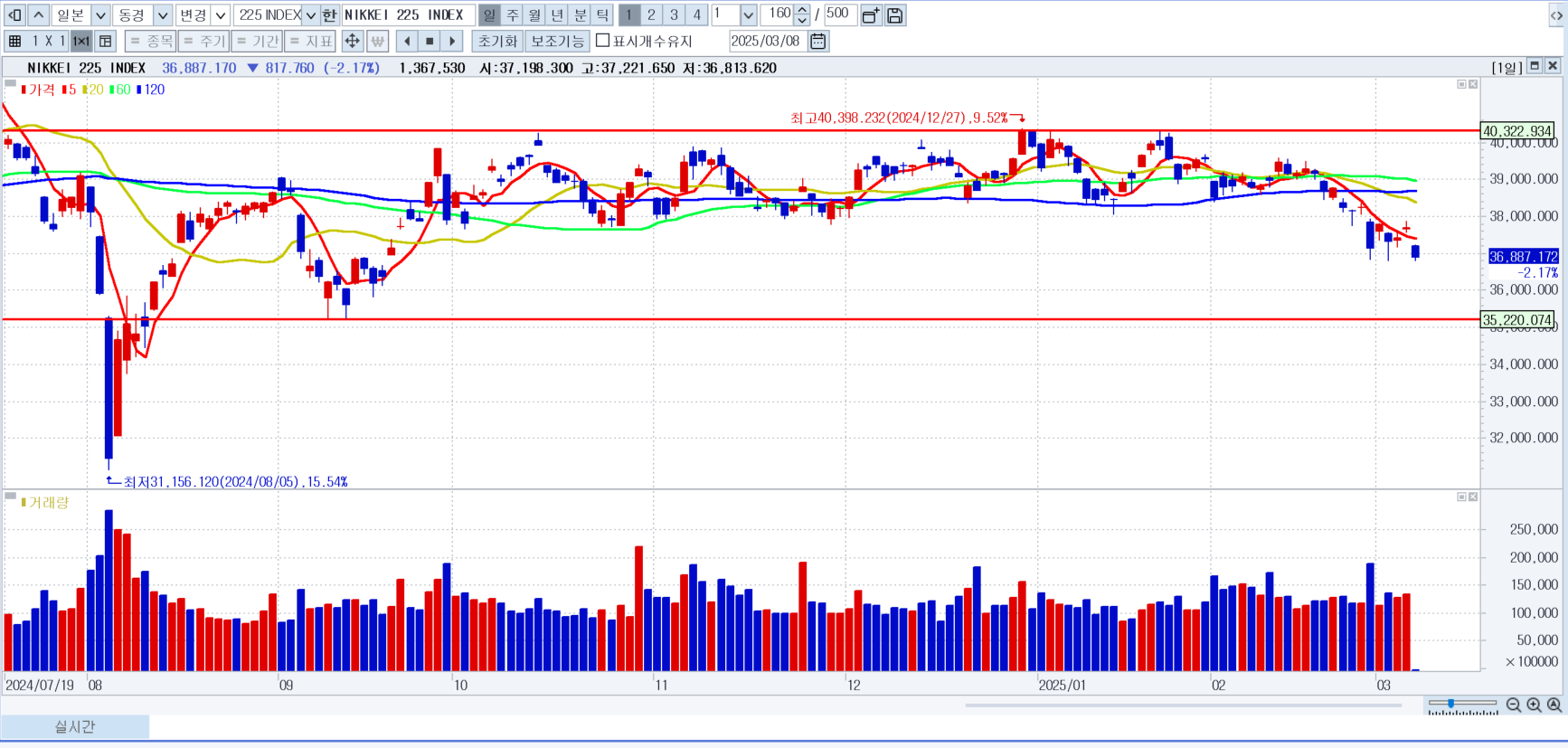Click the step backward playback arrow
Screen dimensions: 1568x748
tap(407, 41)
